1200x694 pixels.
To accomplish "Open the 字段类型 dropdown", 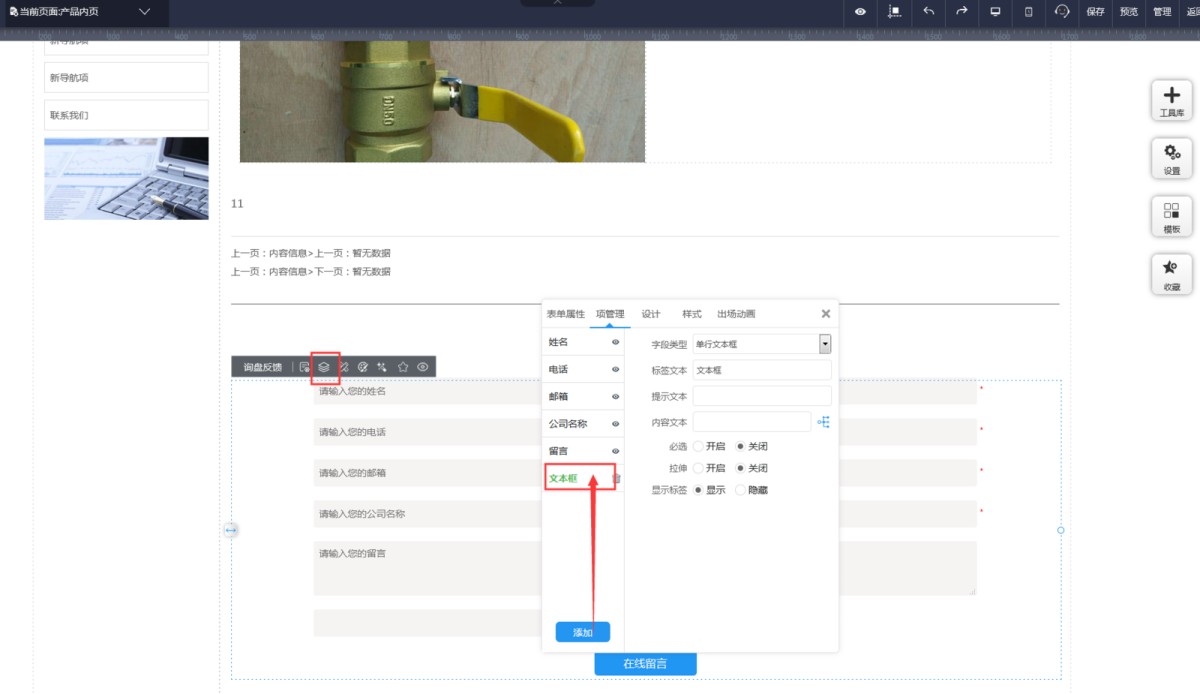I will point(825,344).
